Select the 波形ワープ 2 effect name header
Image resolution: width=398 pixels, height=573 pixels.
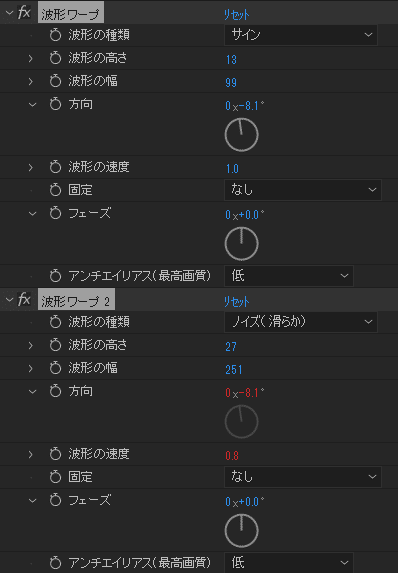click(76, 300)
